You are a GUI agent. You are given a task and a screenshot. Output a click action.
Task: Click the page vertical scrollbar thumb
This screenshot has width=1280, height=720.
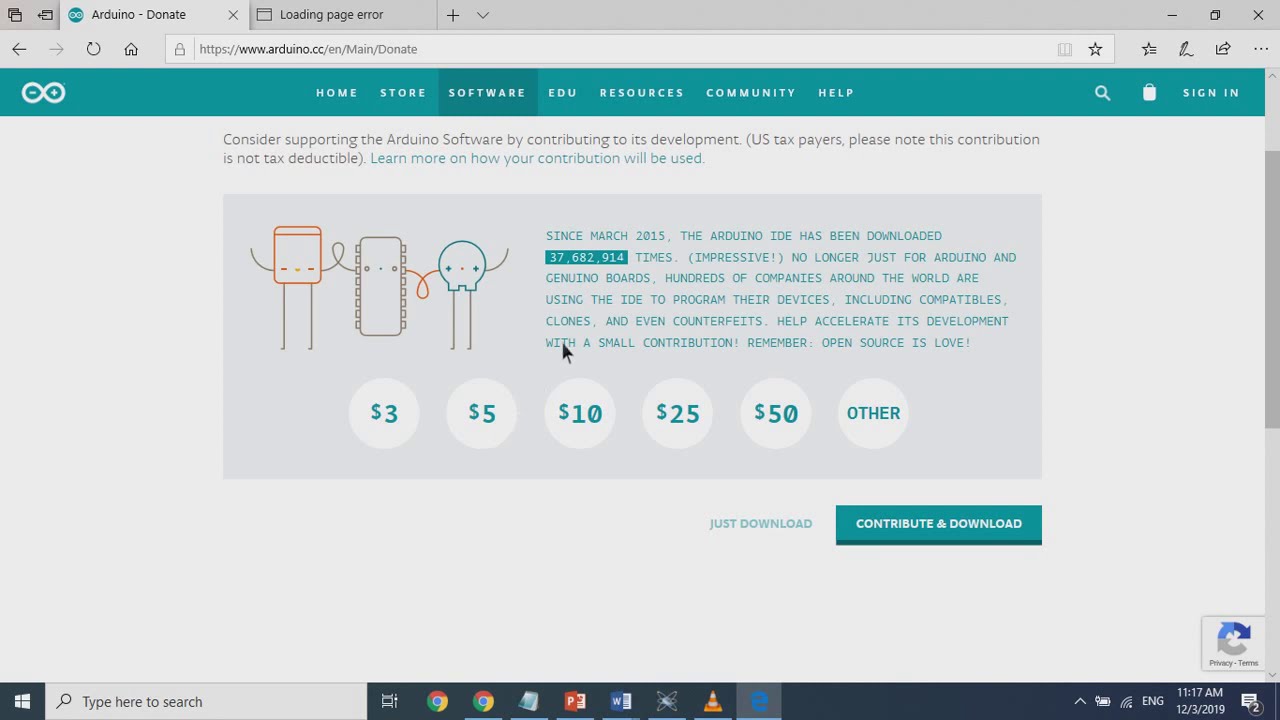point(1272,290)
